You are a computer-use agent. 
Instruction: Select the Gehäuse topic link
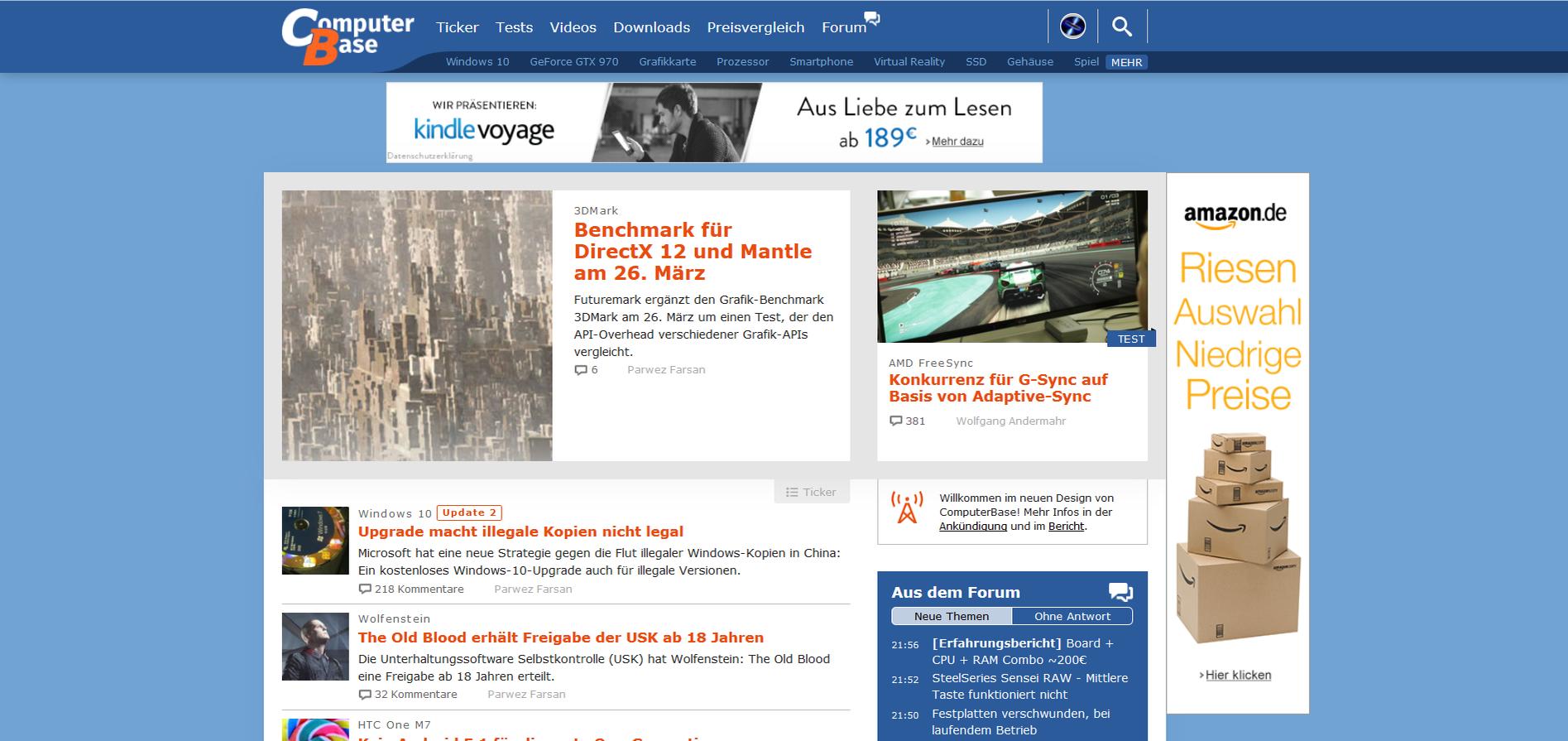click(x=1030, y=62)
